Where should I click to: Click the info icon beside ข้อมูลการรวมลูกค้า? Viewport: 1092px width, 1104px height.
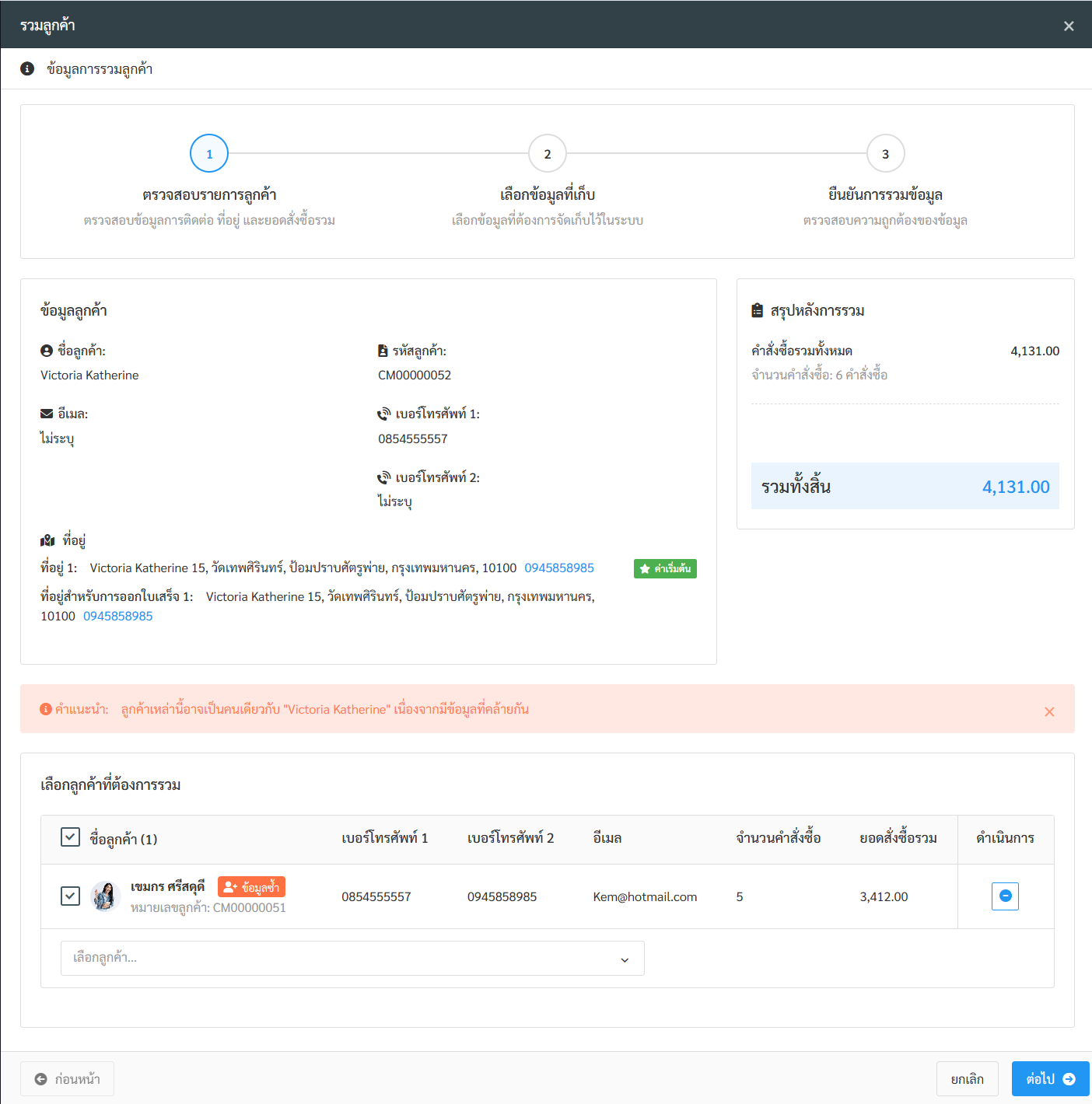[x=27, y=69]
